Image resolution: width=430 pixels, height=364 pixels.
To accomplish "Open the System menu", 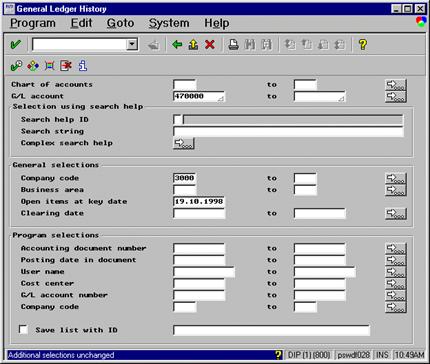I will pyautogui.click(x=169, y=23).
